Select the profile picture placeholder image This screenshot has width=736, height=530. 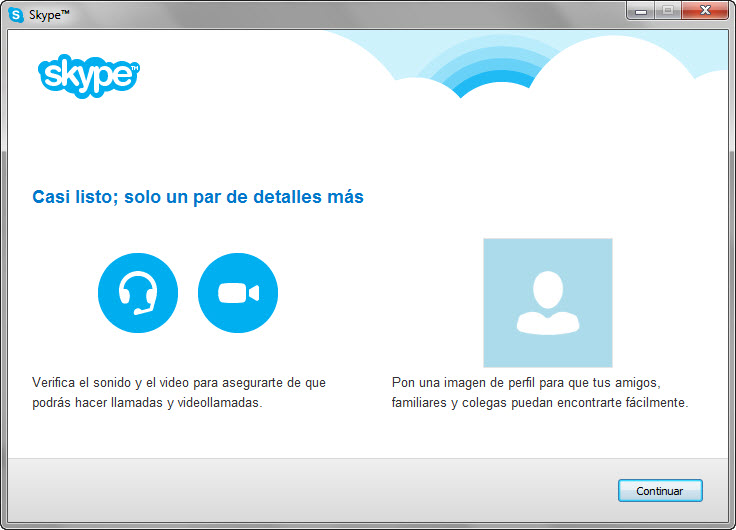(x=548, y=303)
